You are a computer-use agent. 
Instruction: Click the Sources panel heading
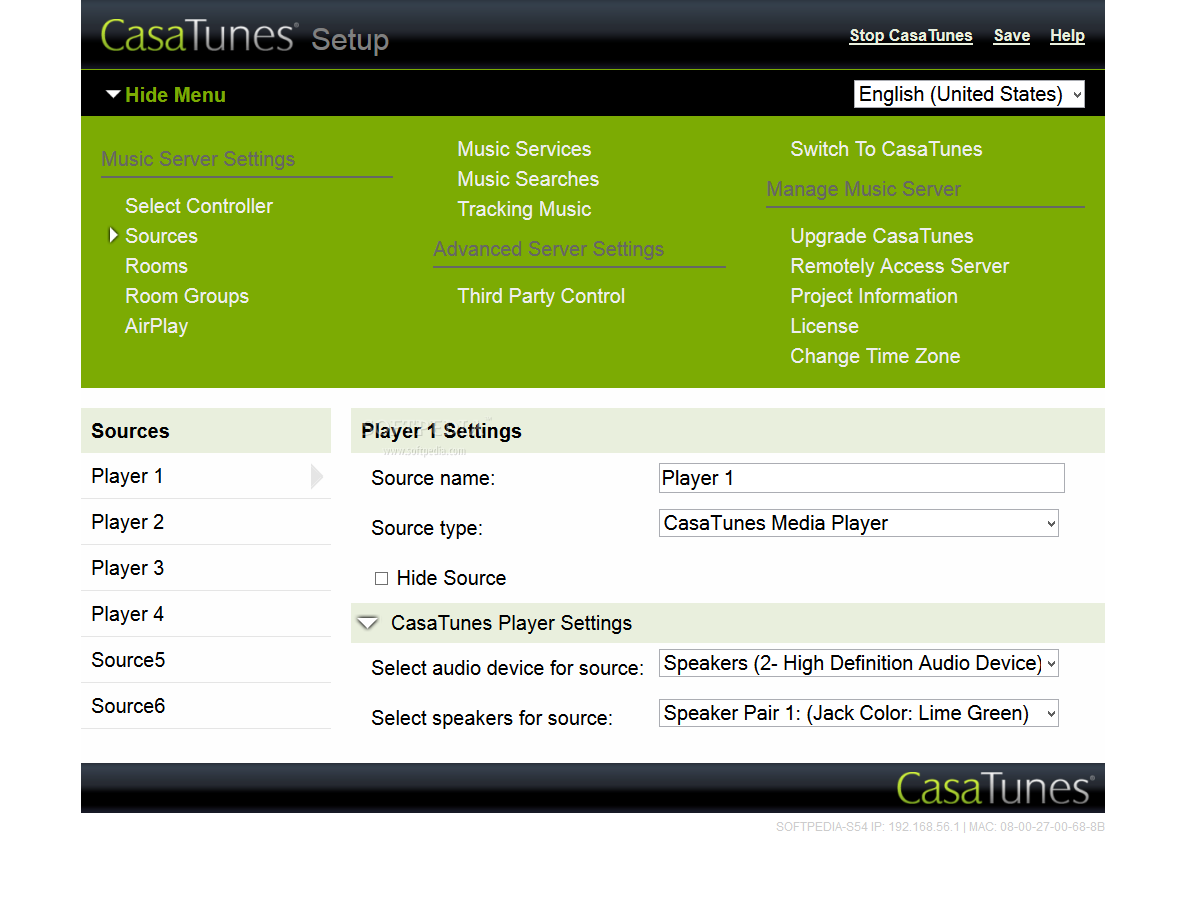tap(130, 431)
